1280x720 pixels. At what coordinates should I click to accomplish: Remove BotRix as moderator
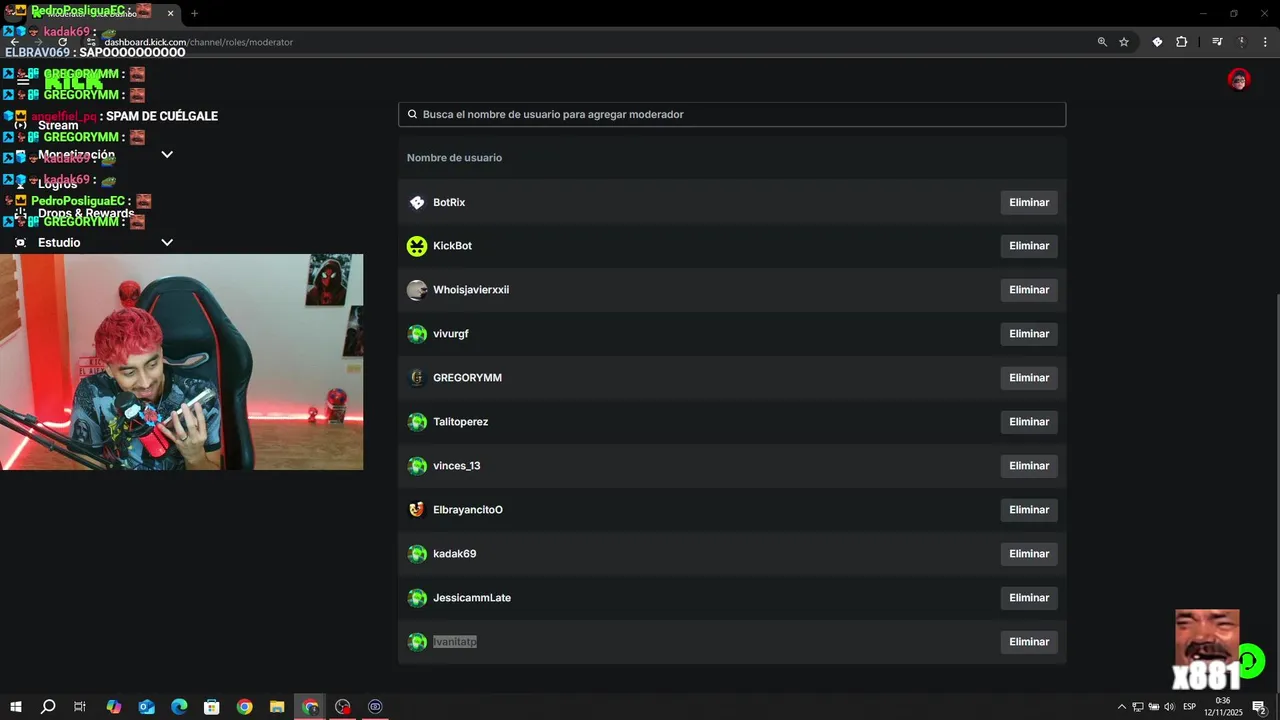[1029, 203]
